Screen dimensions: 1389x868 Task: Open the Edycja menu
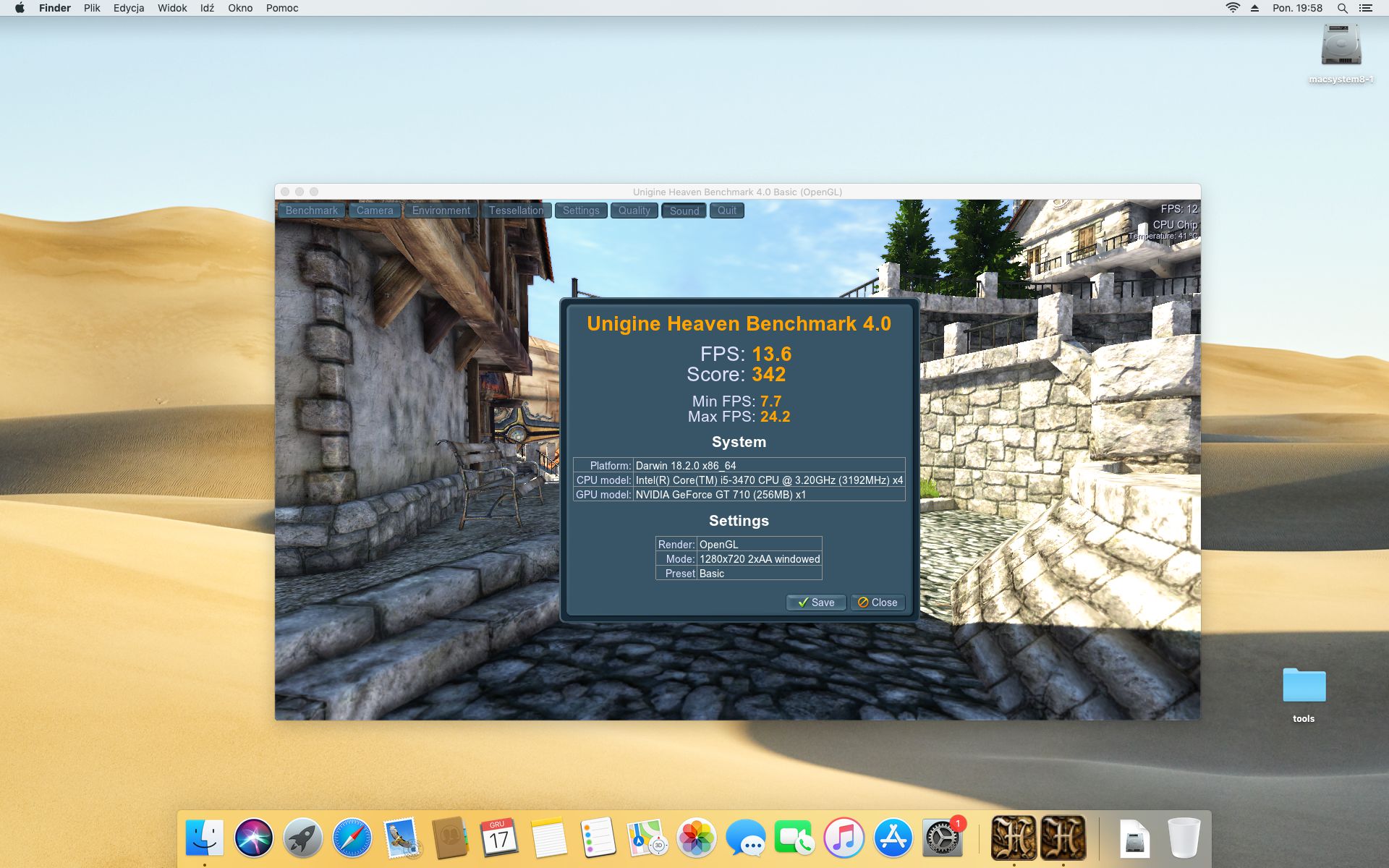129,8
